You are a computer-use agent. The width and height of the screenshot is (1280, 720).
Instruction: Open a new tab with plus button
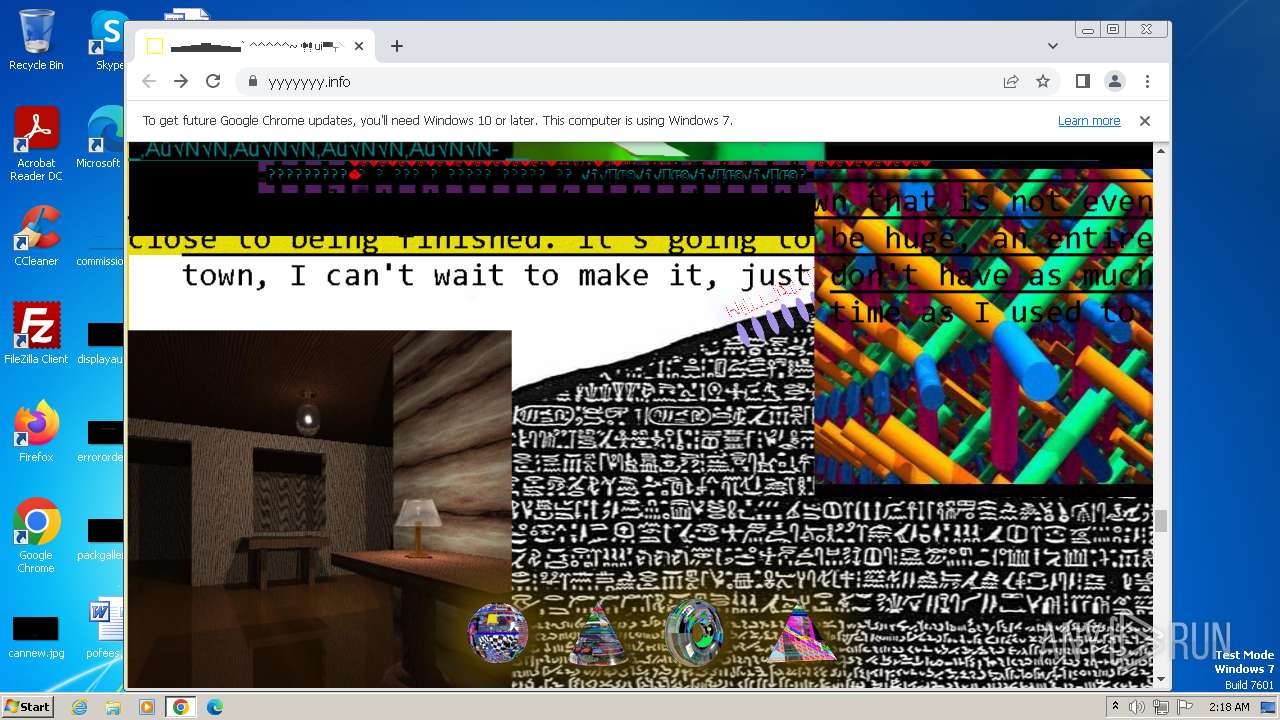pyautogui.click(x=397, y=46)
